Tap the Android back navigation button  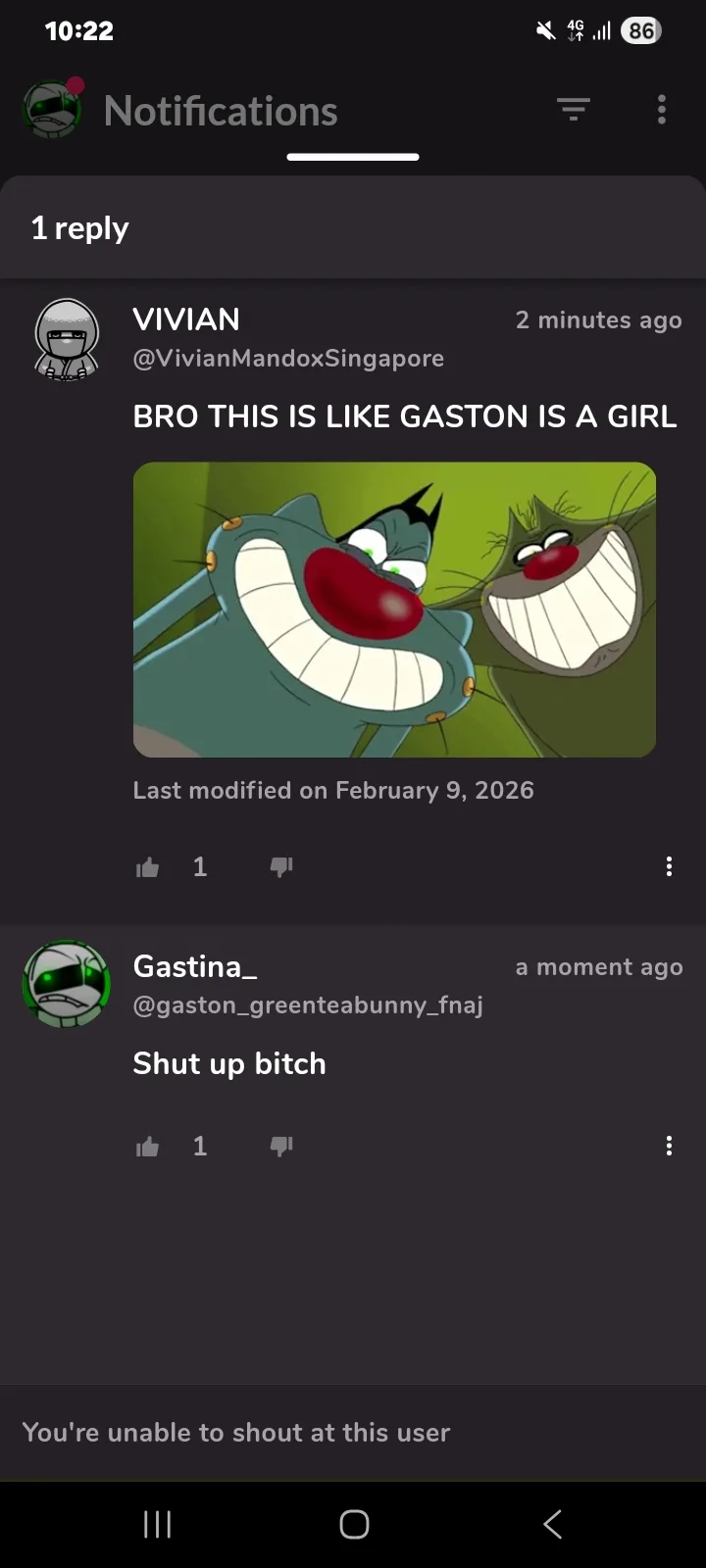pos(553,1524)
